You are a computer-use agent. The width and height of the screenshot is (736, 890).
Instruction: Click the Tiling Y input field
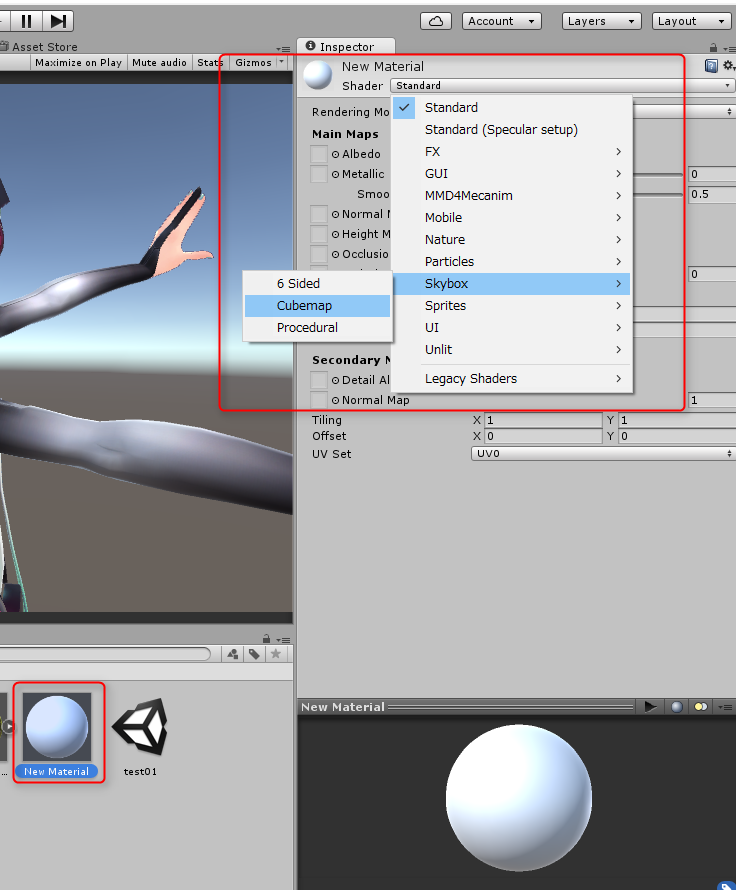point(677,420)
